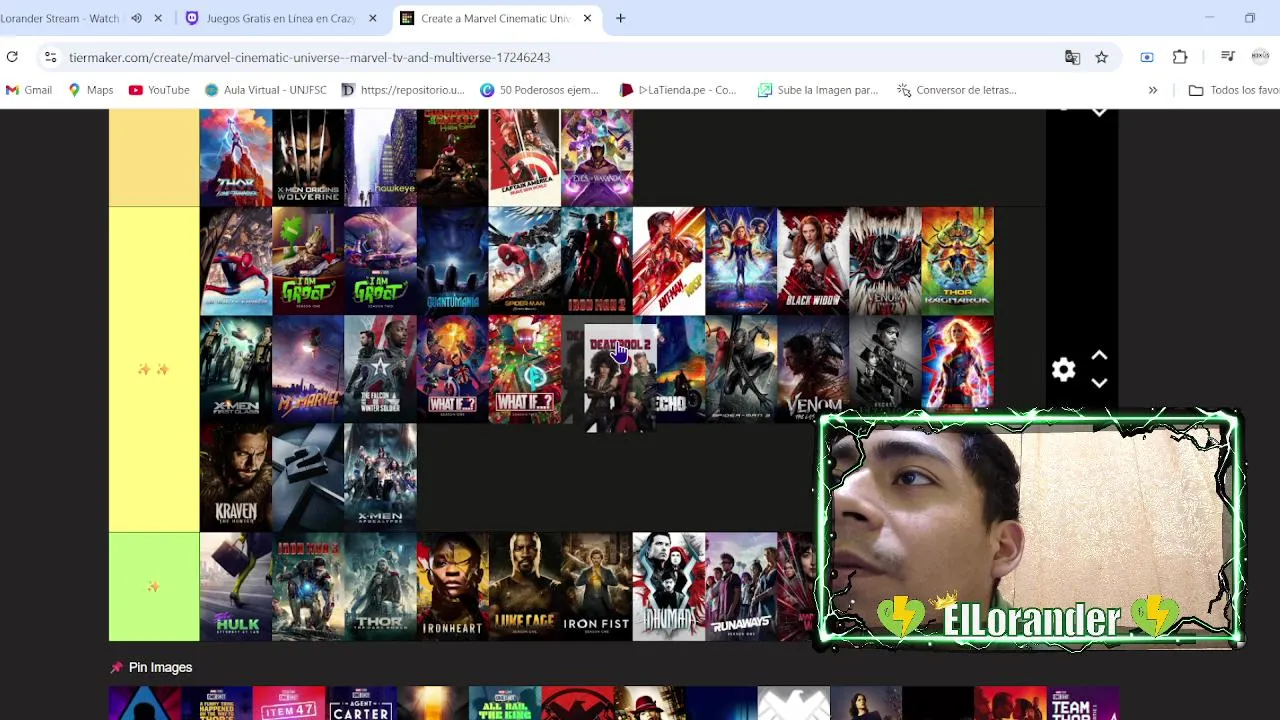Screen dimensions: 1280x720
Task: Open the Extensions puzzle icon
Action: (x=1180, y=57)
